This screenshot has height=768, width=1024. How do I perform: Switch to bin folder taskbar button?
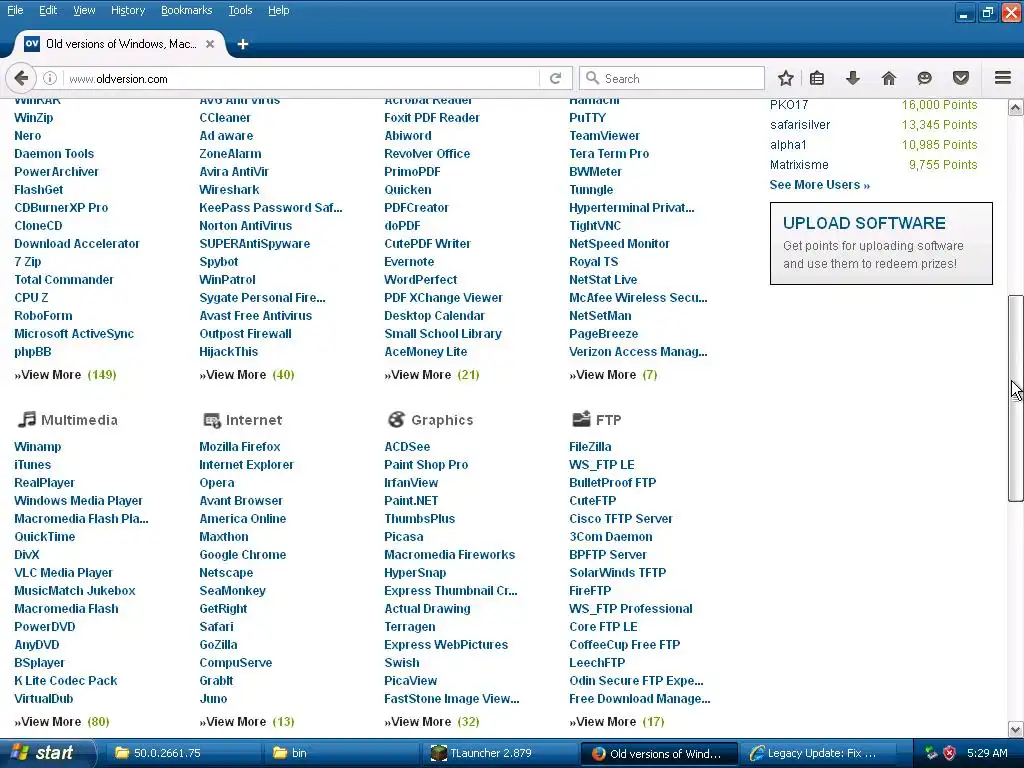340,753
